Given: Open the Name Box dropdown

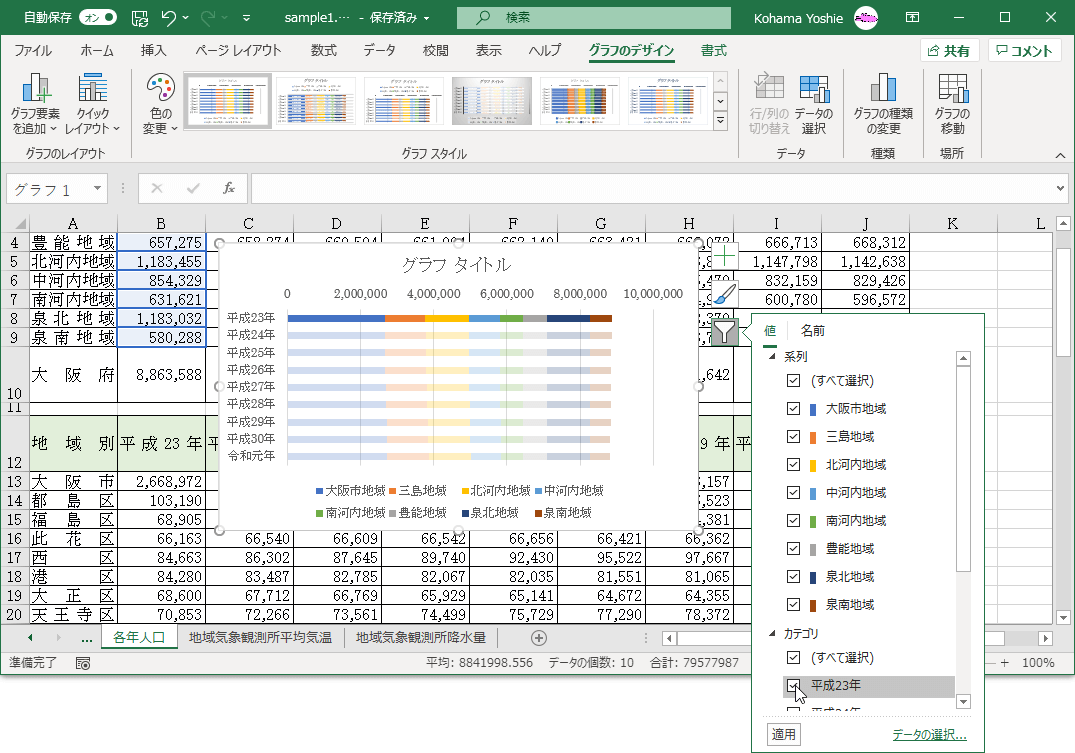Looking at the screenshot, I should (97, 188).
